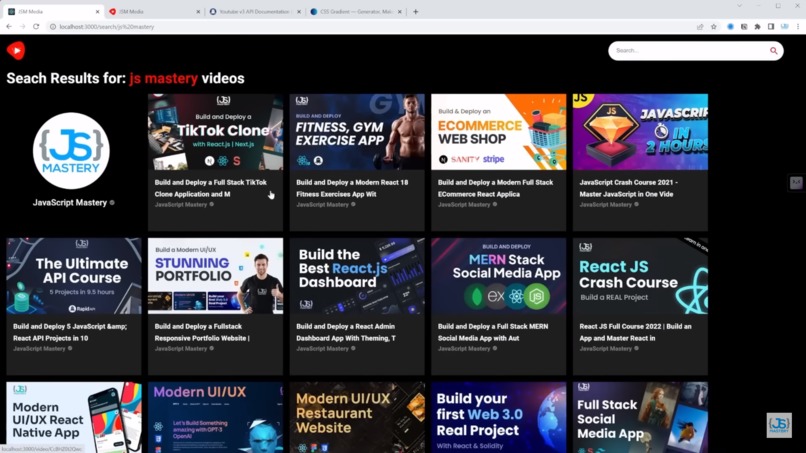Click channel name under TikTok Clone card
This screenshot has width=806, height=453.
pyautogui.click(x=181, y=205)
